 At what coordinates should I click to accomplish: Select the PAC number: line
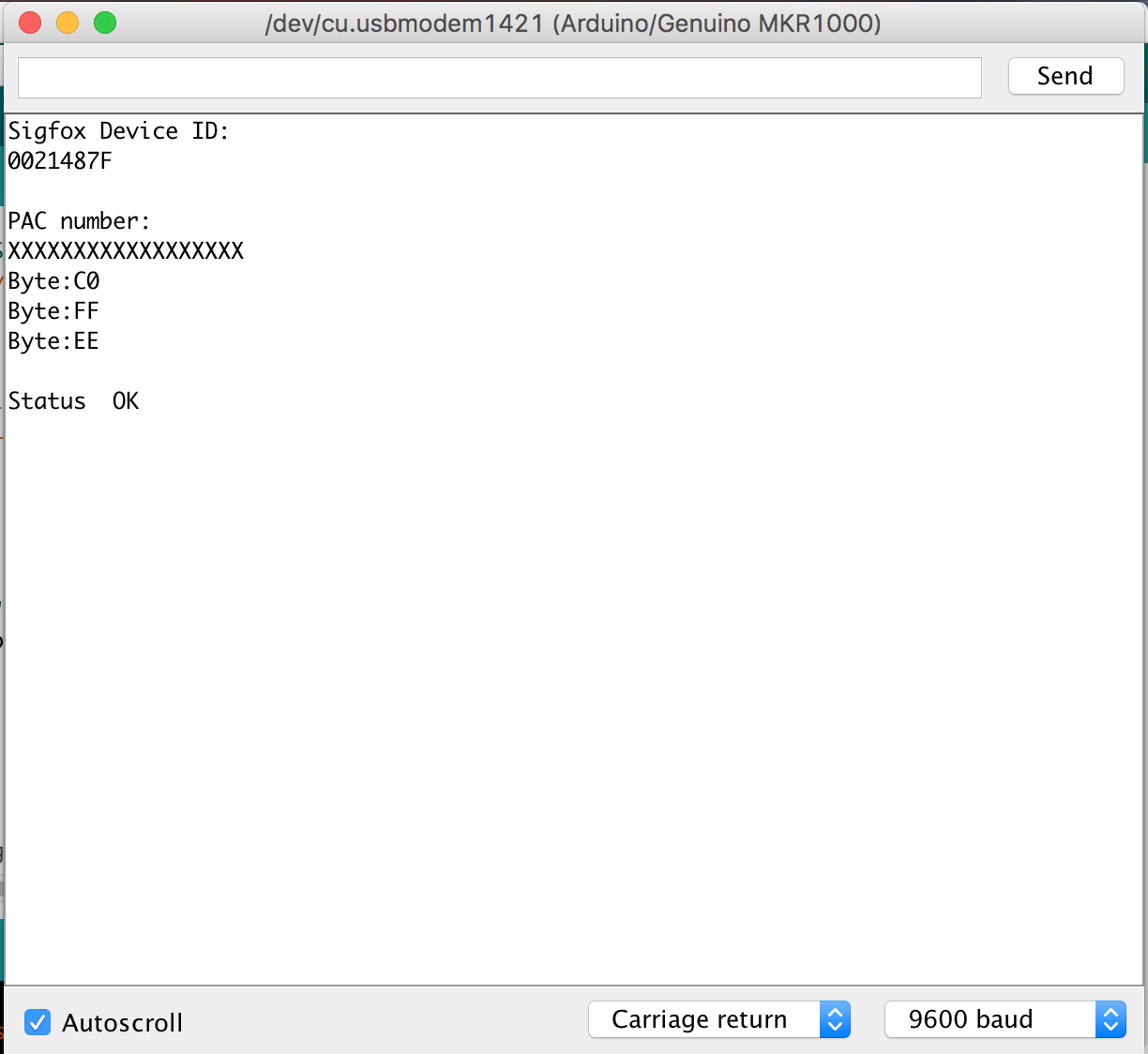[x=79, y=221]
